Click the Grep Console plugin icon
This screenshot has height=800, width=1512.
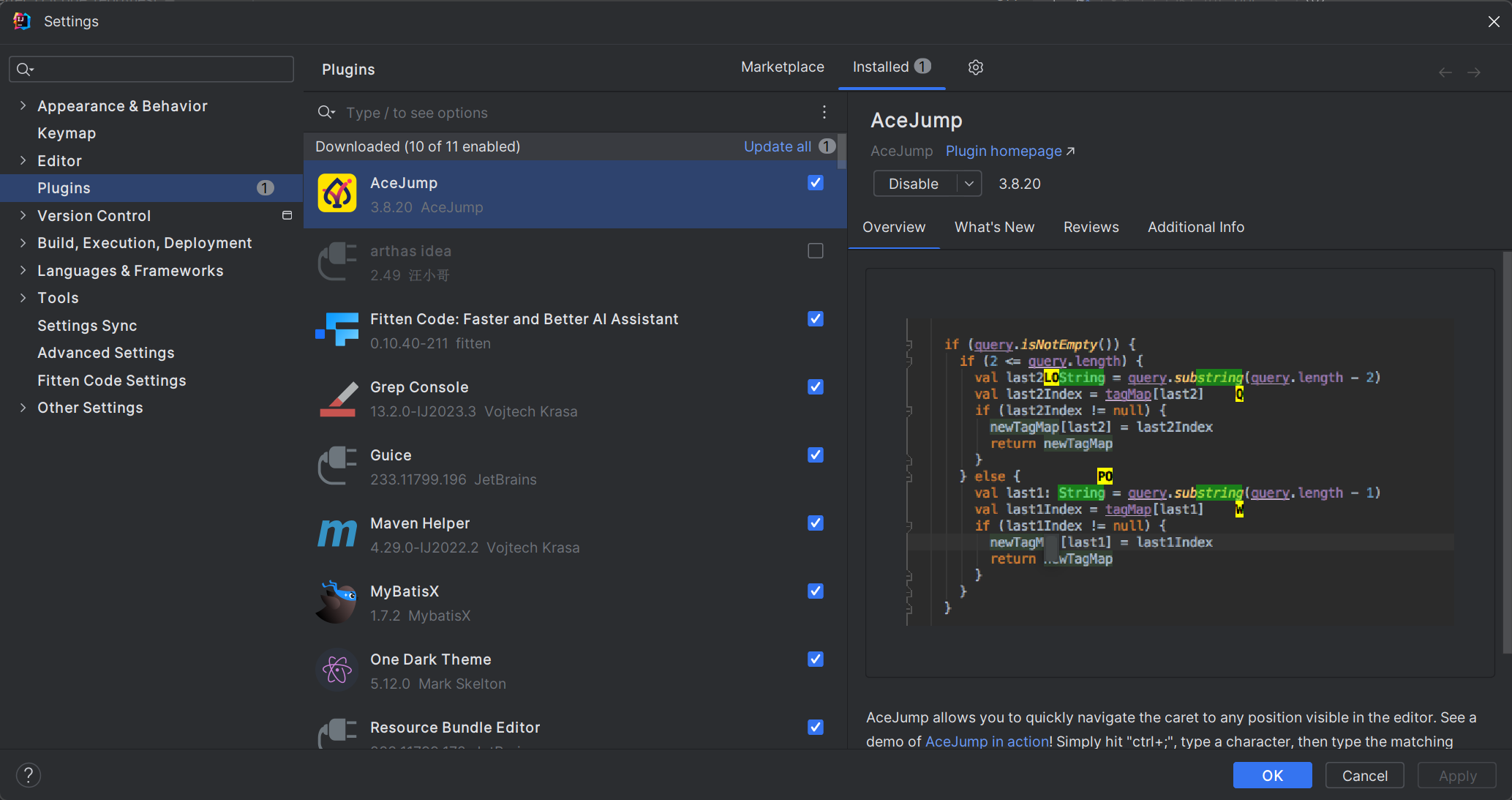(337, 399)
